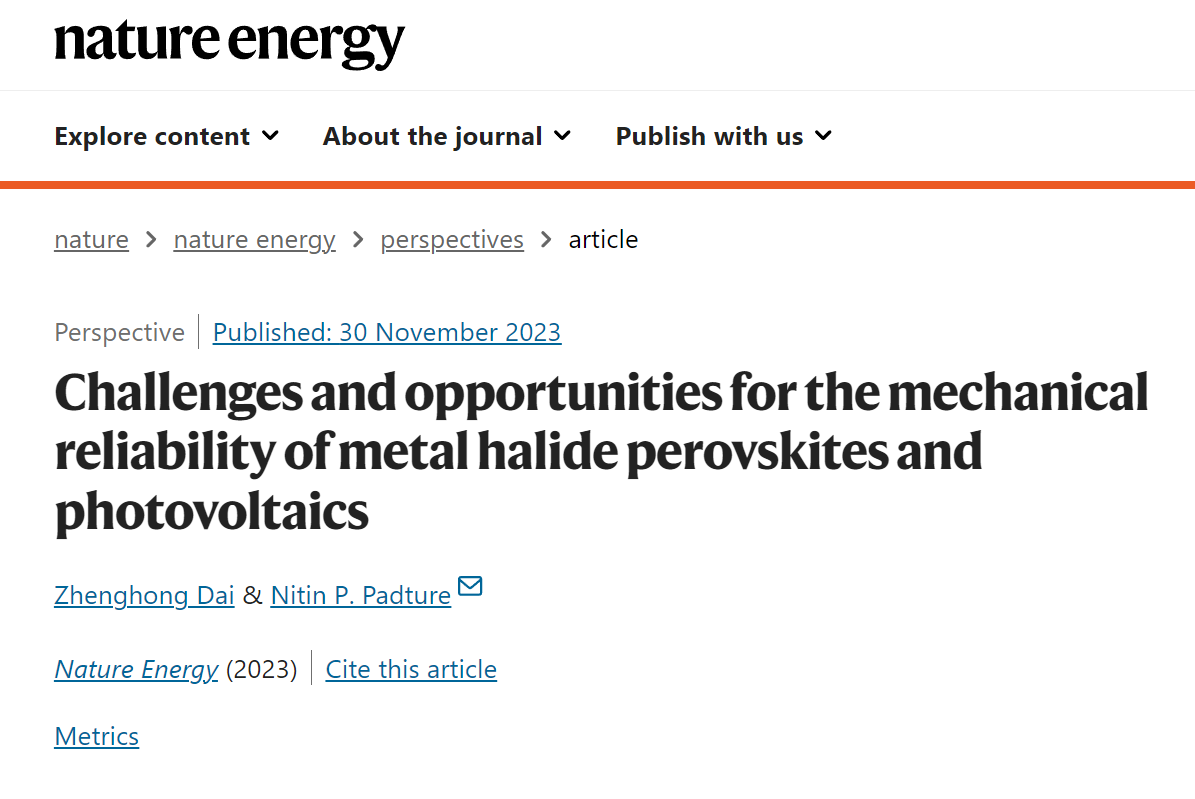View article Metrics
The image size is (1195, 799).
click(x=97, y=736)
